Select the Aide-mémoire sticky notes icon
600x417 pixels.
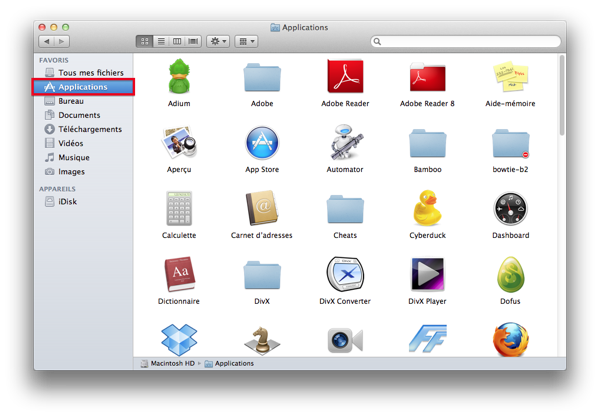(x=511, y=76)
